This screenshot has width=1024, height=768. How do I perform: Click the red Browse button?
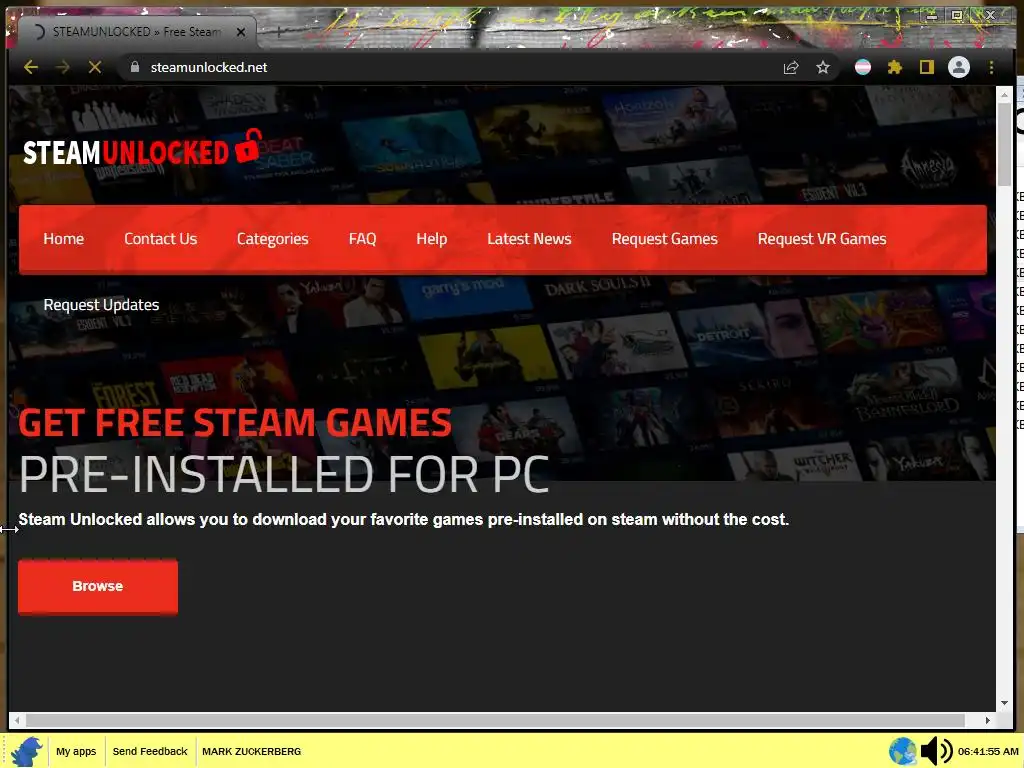point(98,586)
